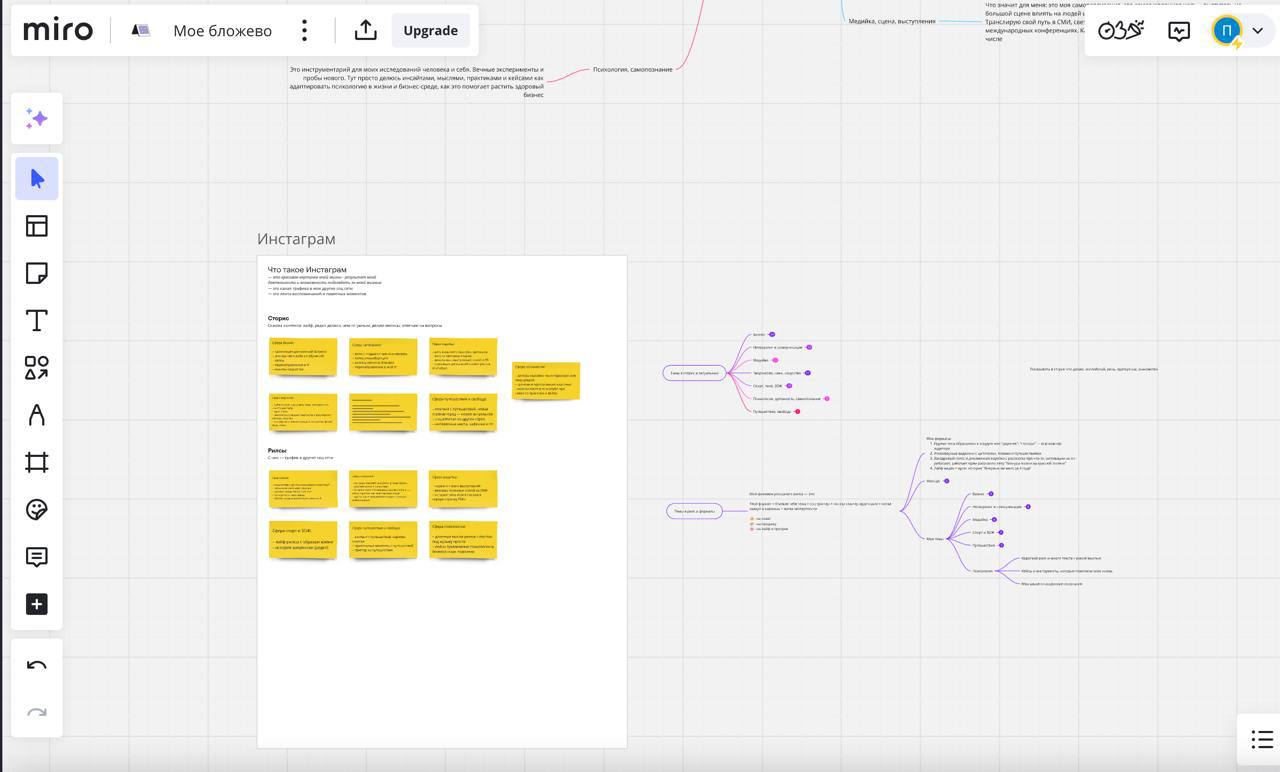This screenshot has height=772, width=1280.
Task: Pick the Sticky note tool
Action: point(37,273)
